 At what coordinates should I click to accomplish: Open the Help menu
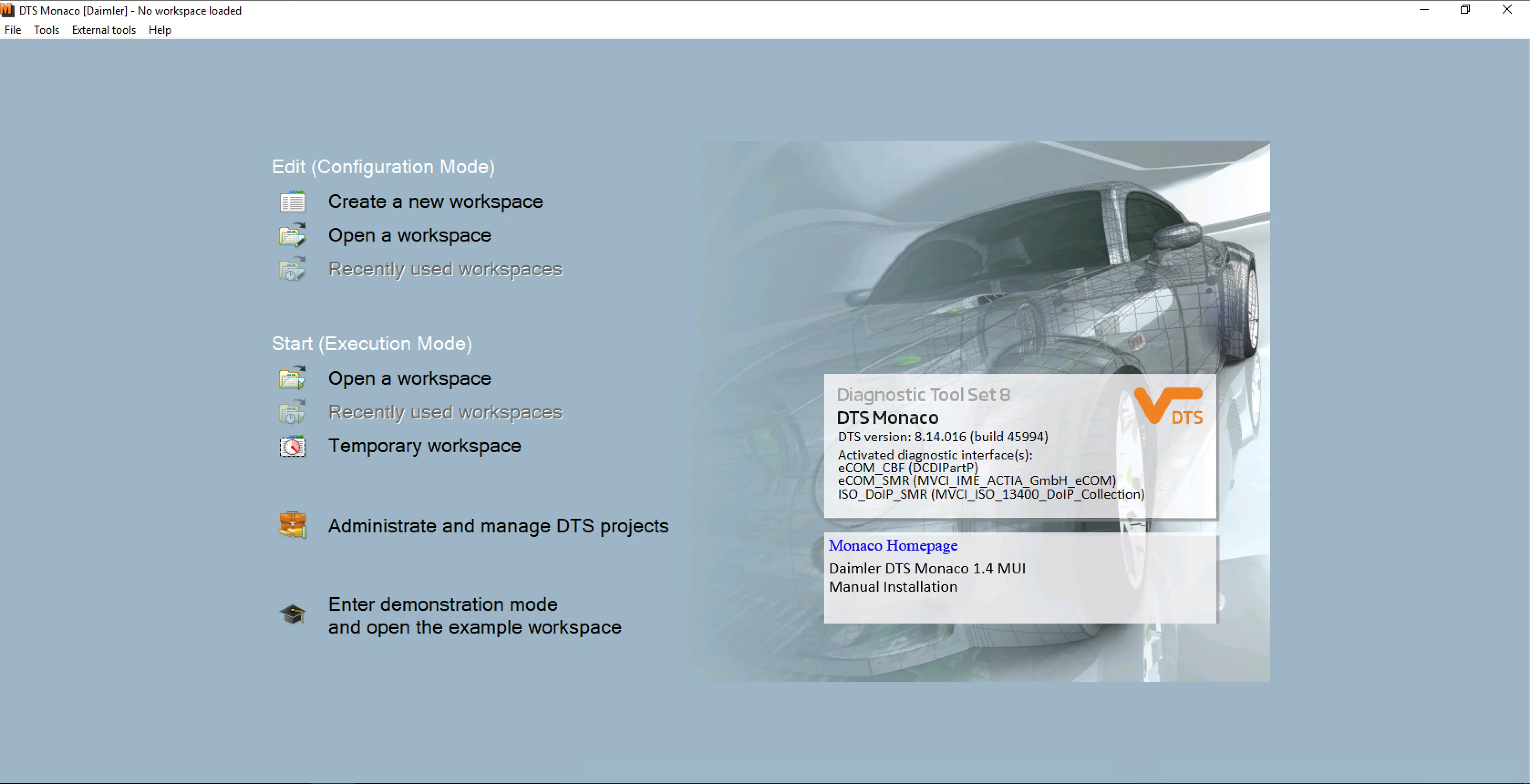pyautogui.click(x=160, y=30)
